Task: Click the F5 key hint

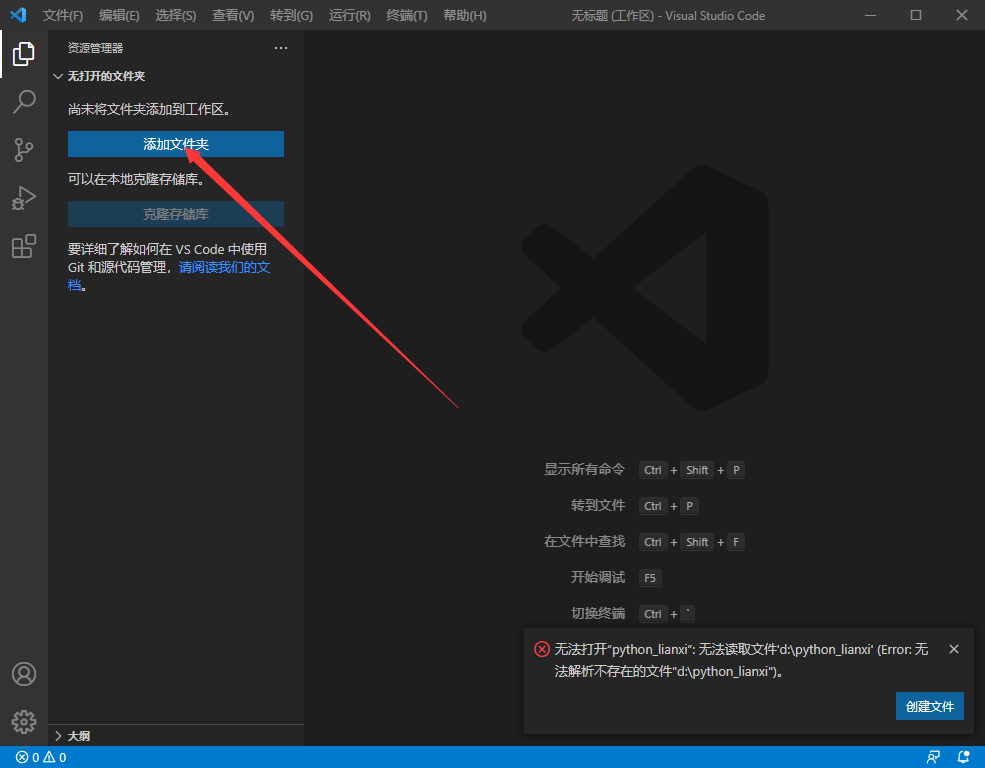Action: 650,578
